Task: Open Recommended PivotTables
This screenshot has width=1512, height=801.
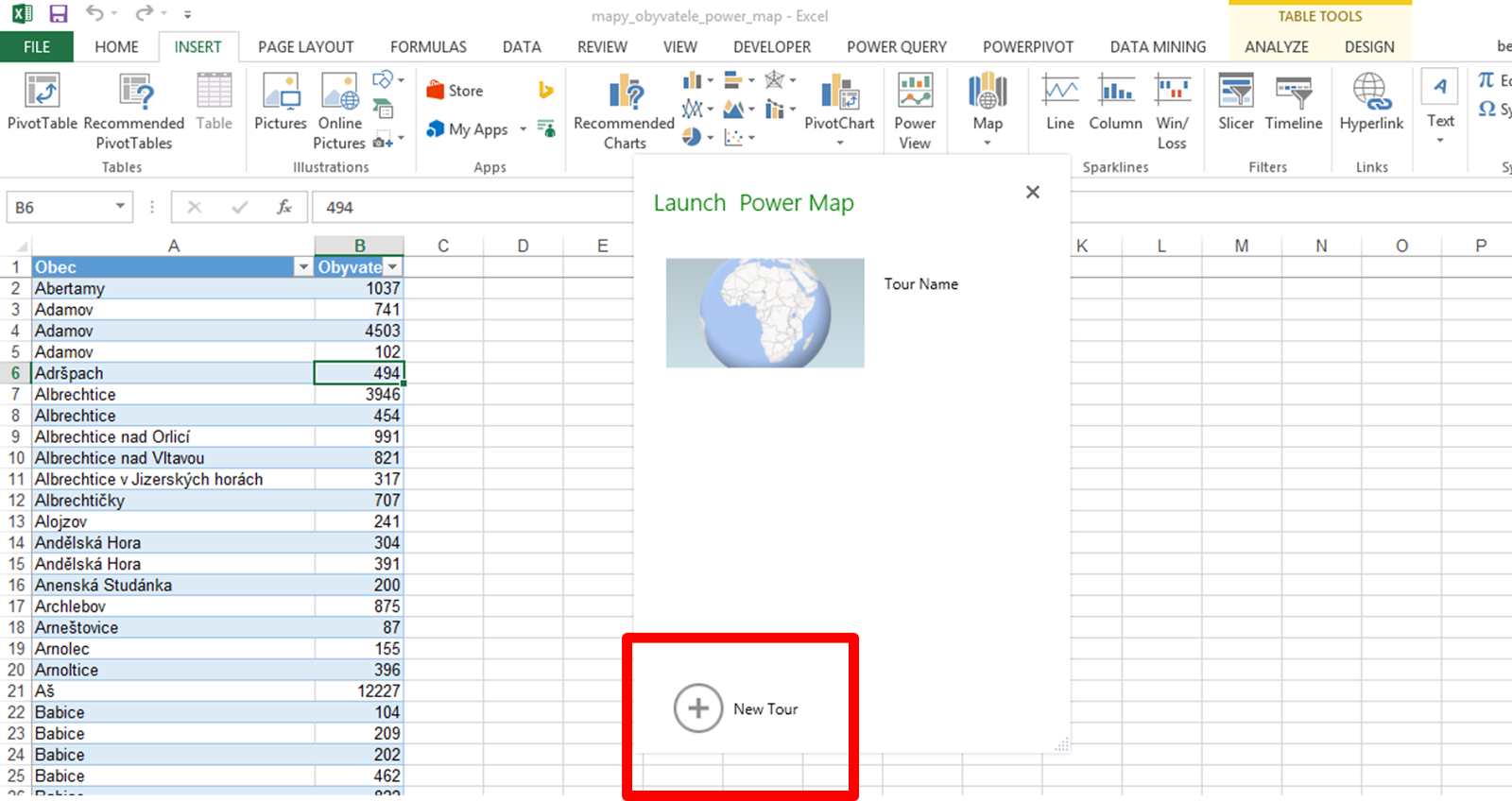Action: click(134, 111)
